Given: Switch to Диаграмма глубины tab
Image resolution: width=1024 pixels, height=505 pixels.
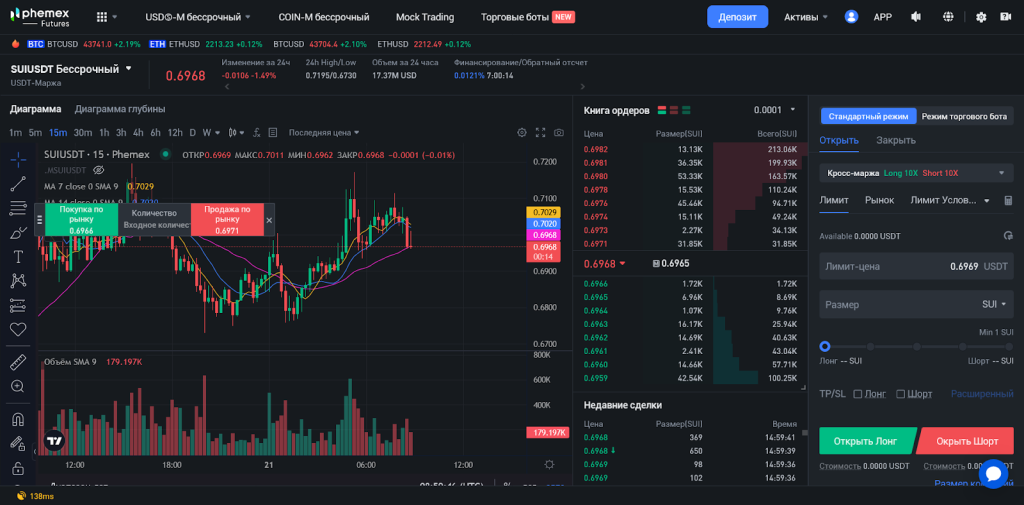Looking at the screenshot, I should 120,109.
